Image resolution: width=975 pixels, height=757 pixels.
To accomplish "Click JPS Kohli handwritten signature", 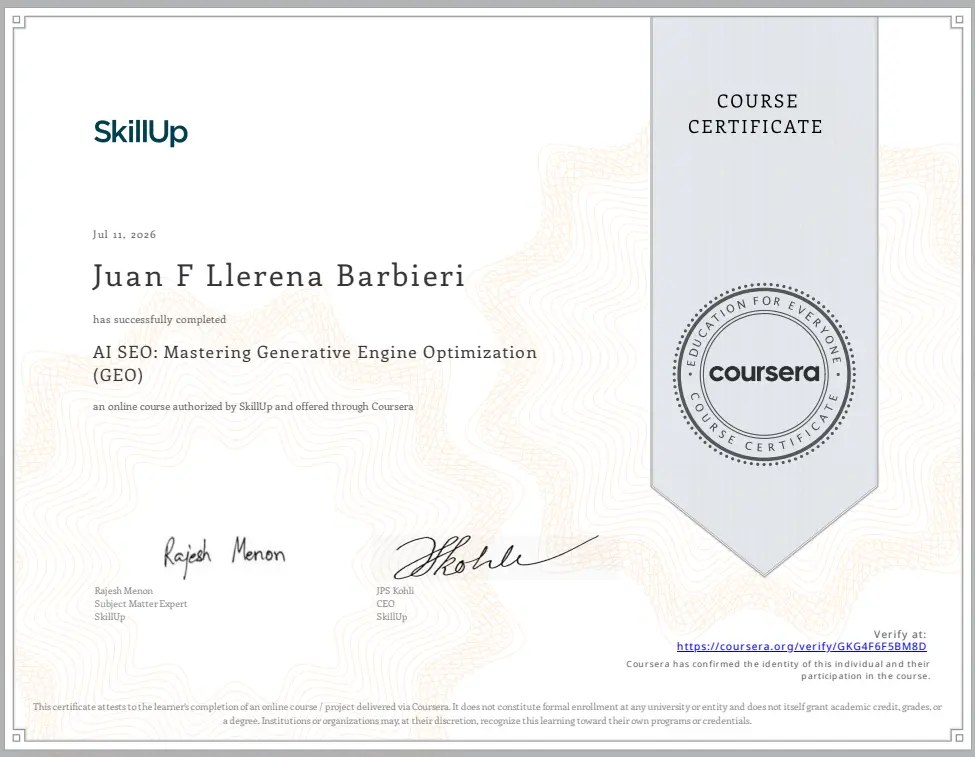I will (x=496, y=555).
